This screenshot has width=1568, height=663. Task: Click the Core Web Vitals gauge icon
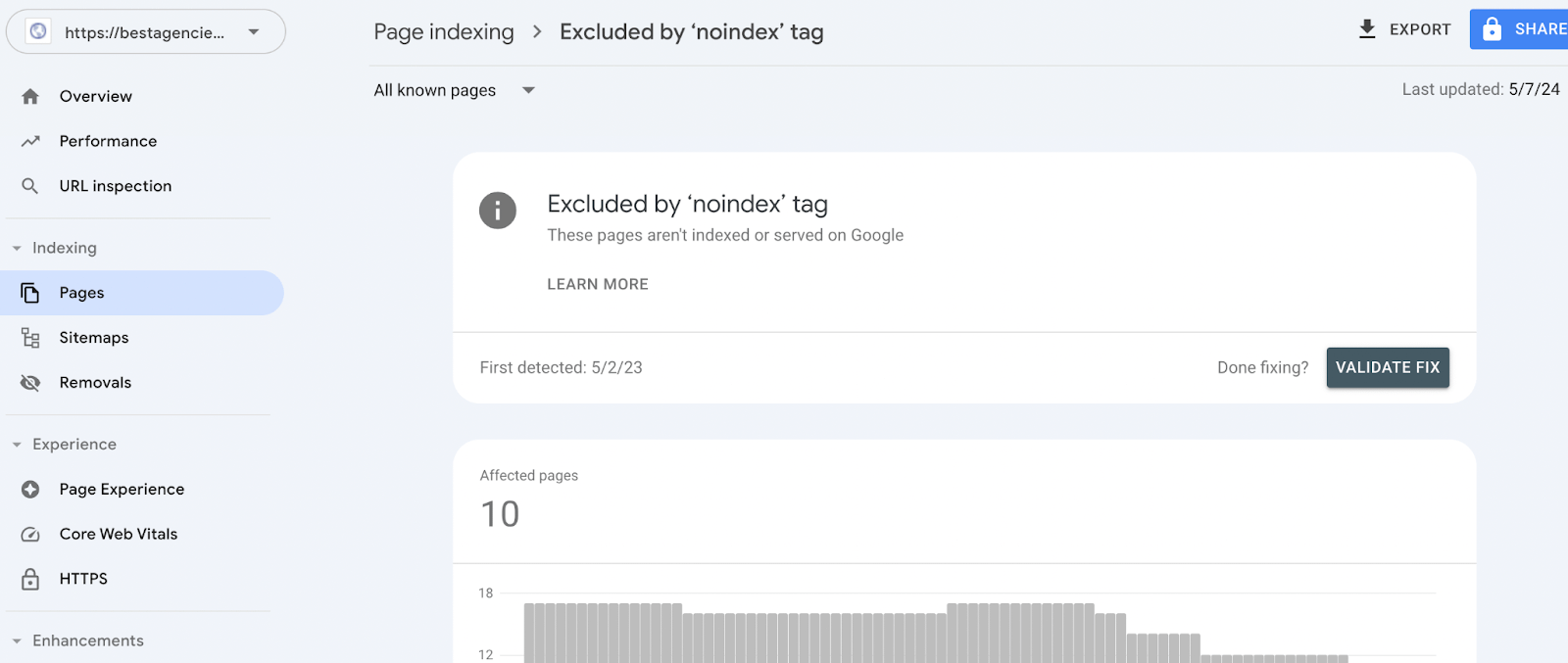(x=30, y=535)
